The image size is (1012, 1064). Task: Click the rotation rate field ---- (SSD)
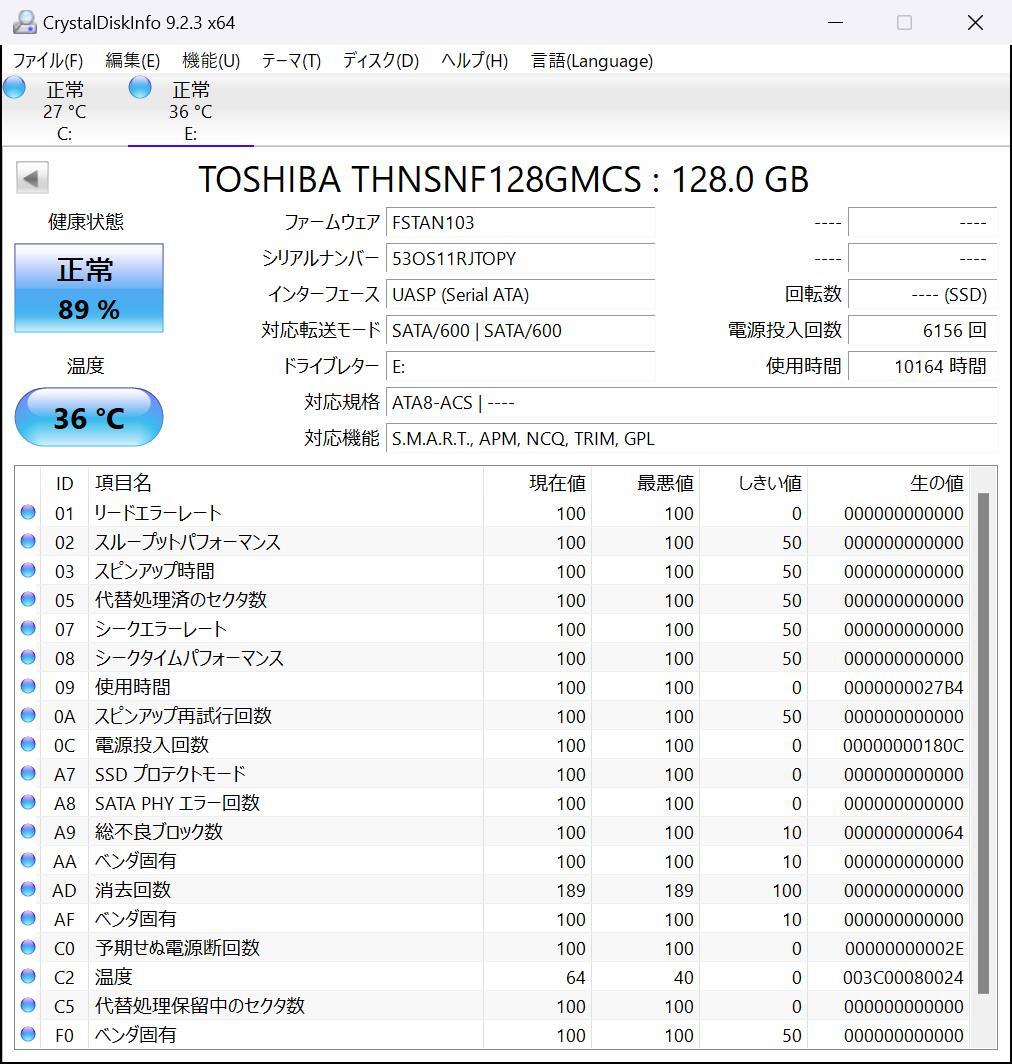click(922, 294)
